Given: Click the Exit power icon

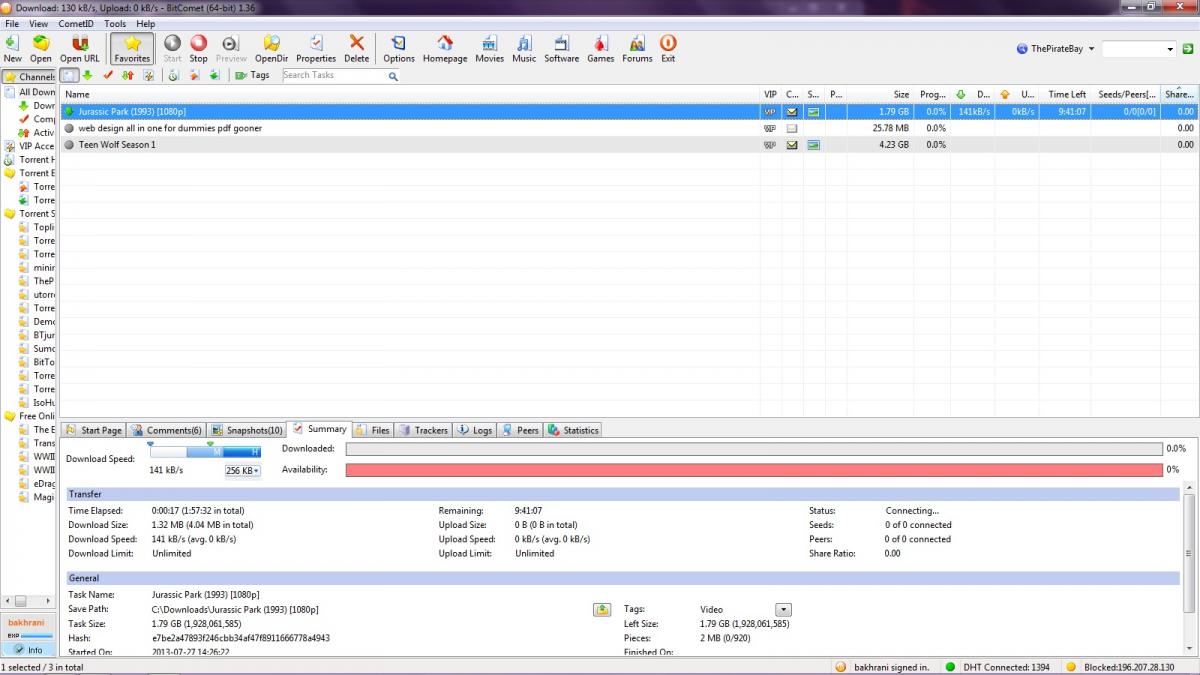Looking at the screenshot, I should (668, 48).
